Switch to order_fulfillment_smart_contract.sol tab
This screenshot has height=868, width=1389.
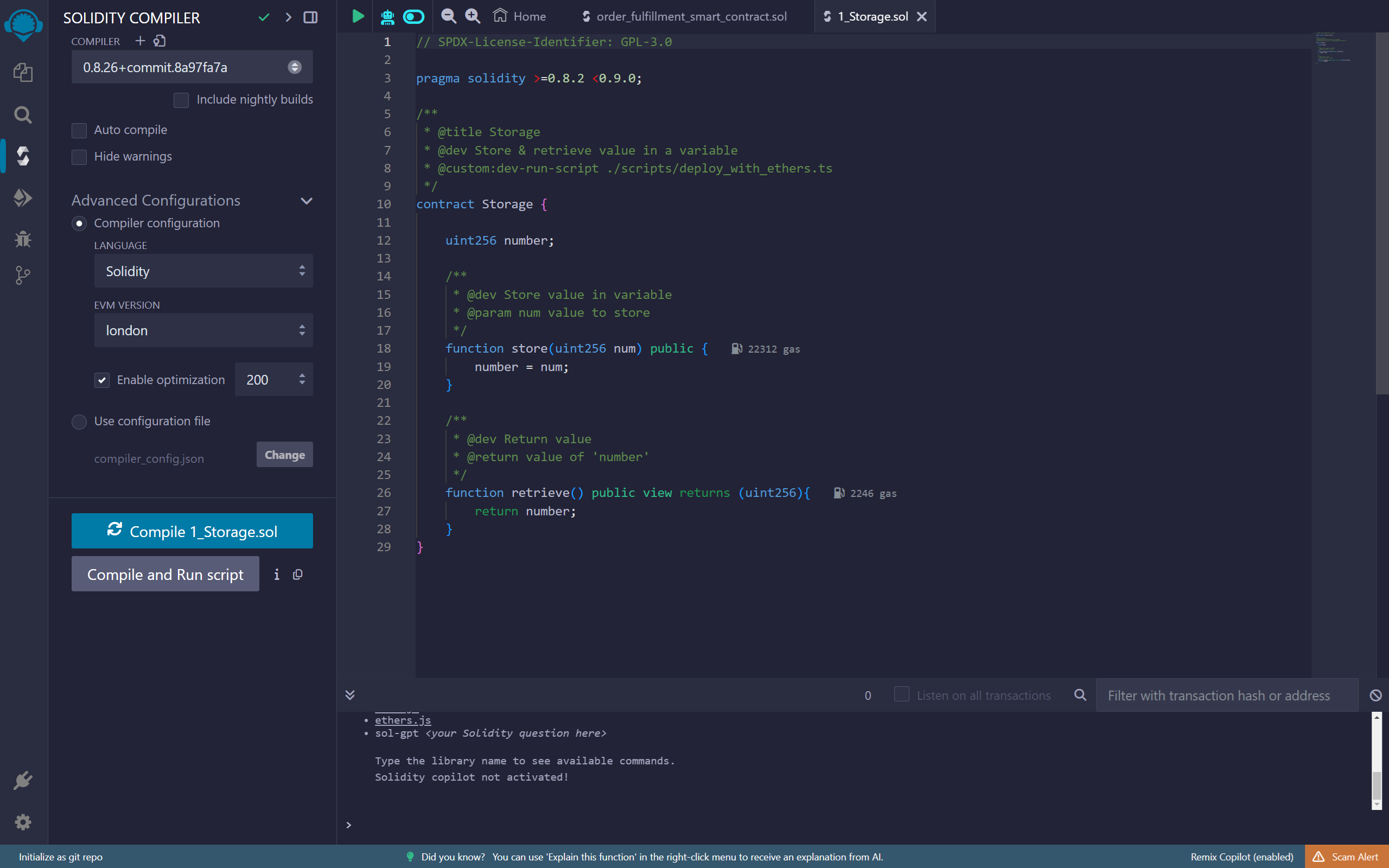684,16
